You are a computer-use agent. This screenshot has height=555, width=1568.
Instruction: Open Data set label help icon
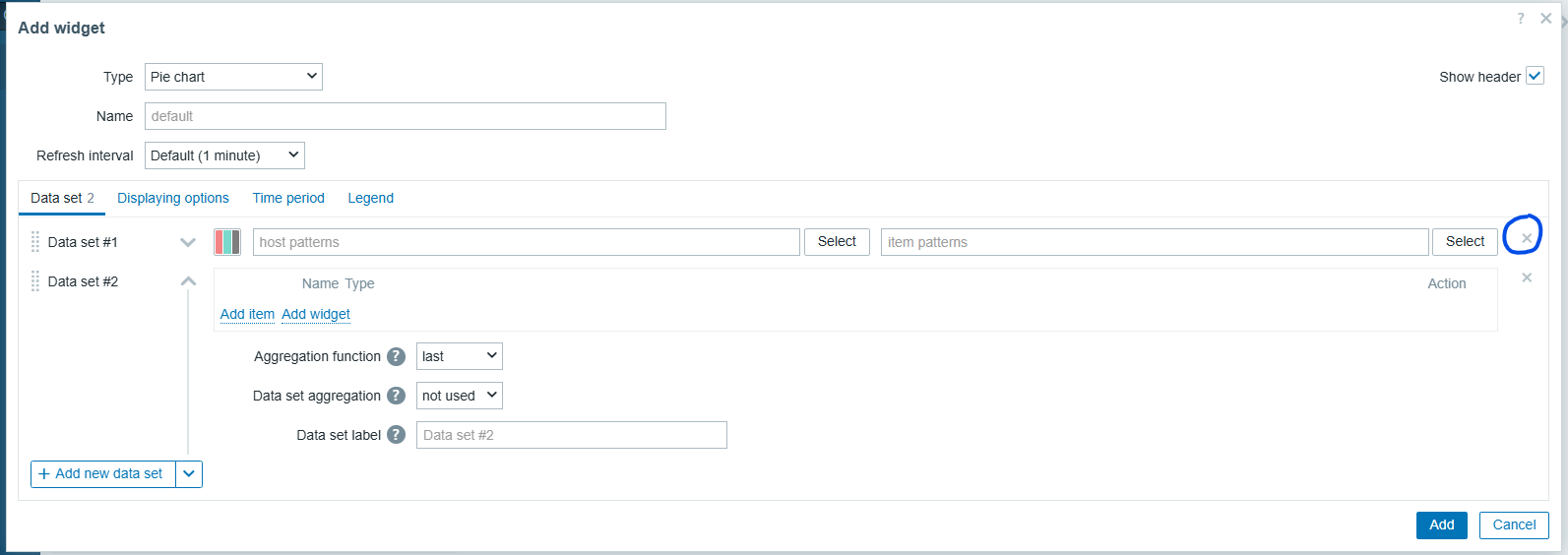point(396,435)
